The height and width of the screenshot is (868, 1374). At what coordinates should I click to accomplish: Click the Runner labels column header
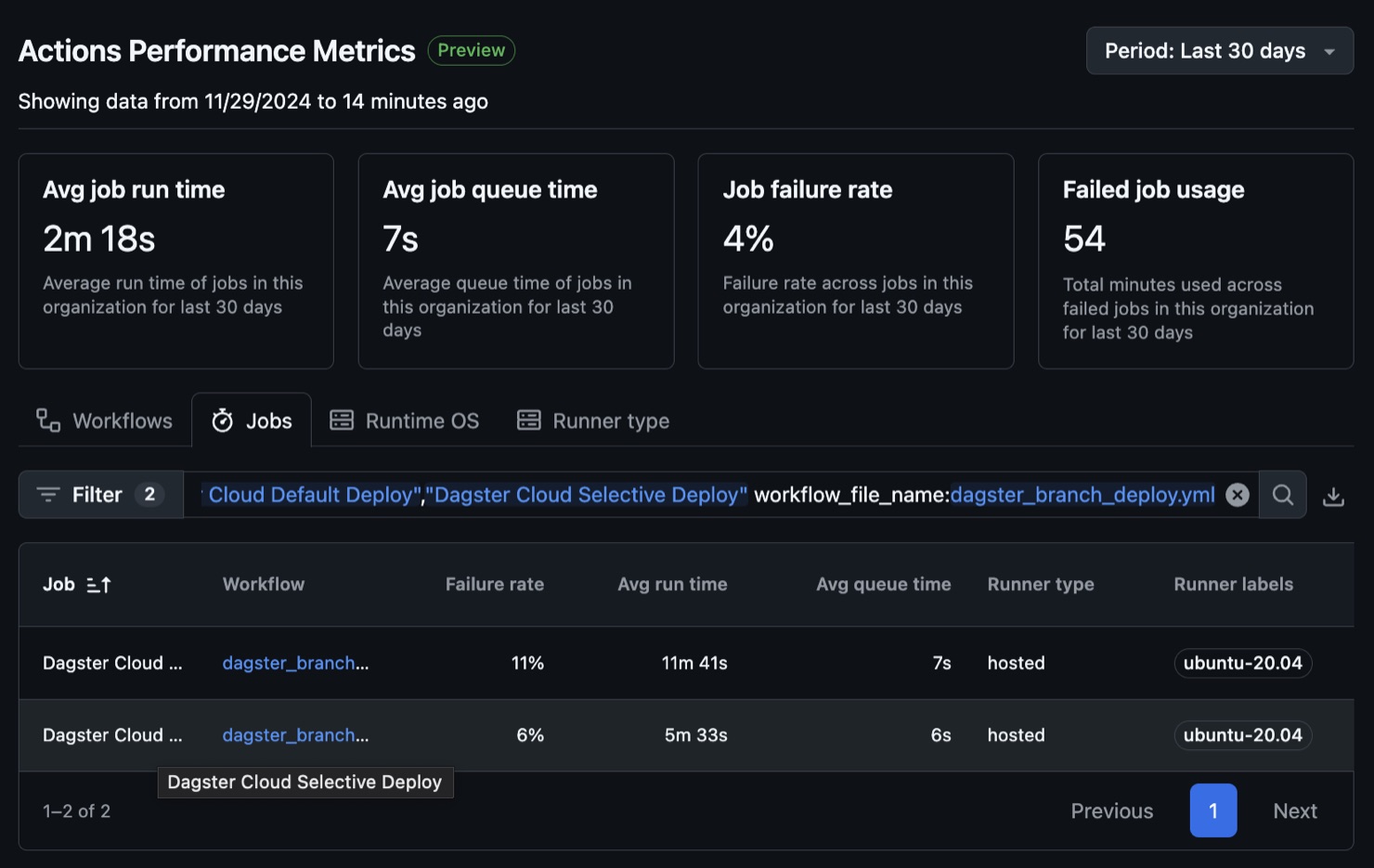(1233, 584)
